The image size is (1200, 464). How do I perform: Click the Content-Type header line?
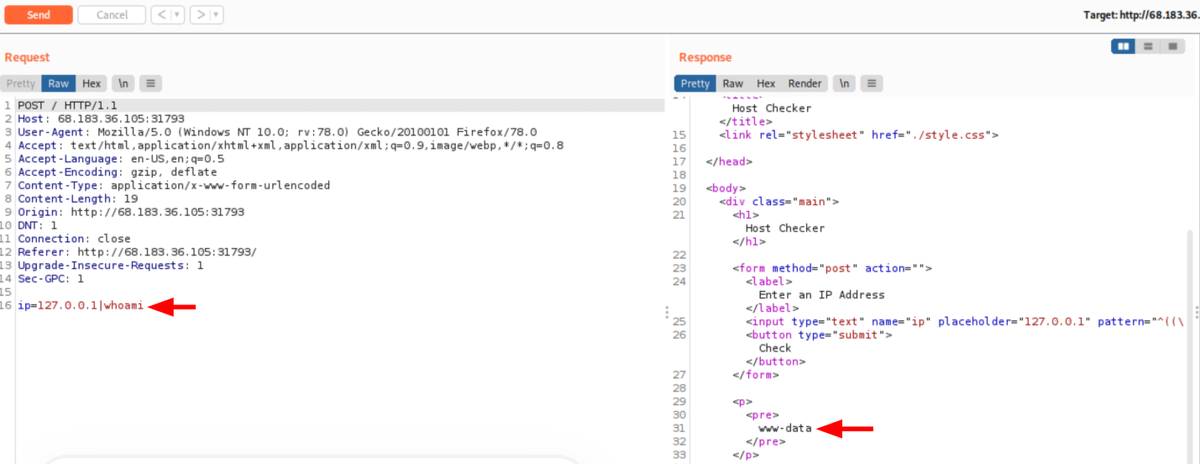(173, 185)
